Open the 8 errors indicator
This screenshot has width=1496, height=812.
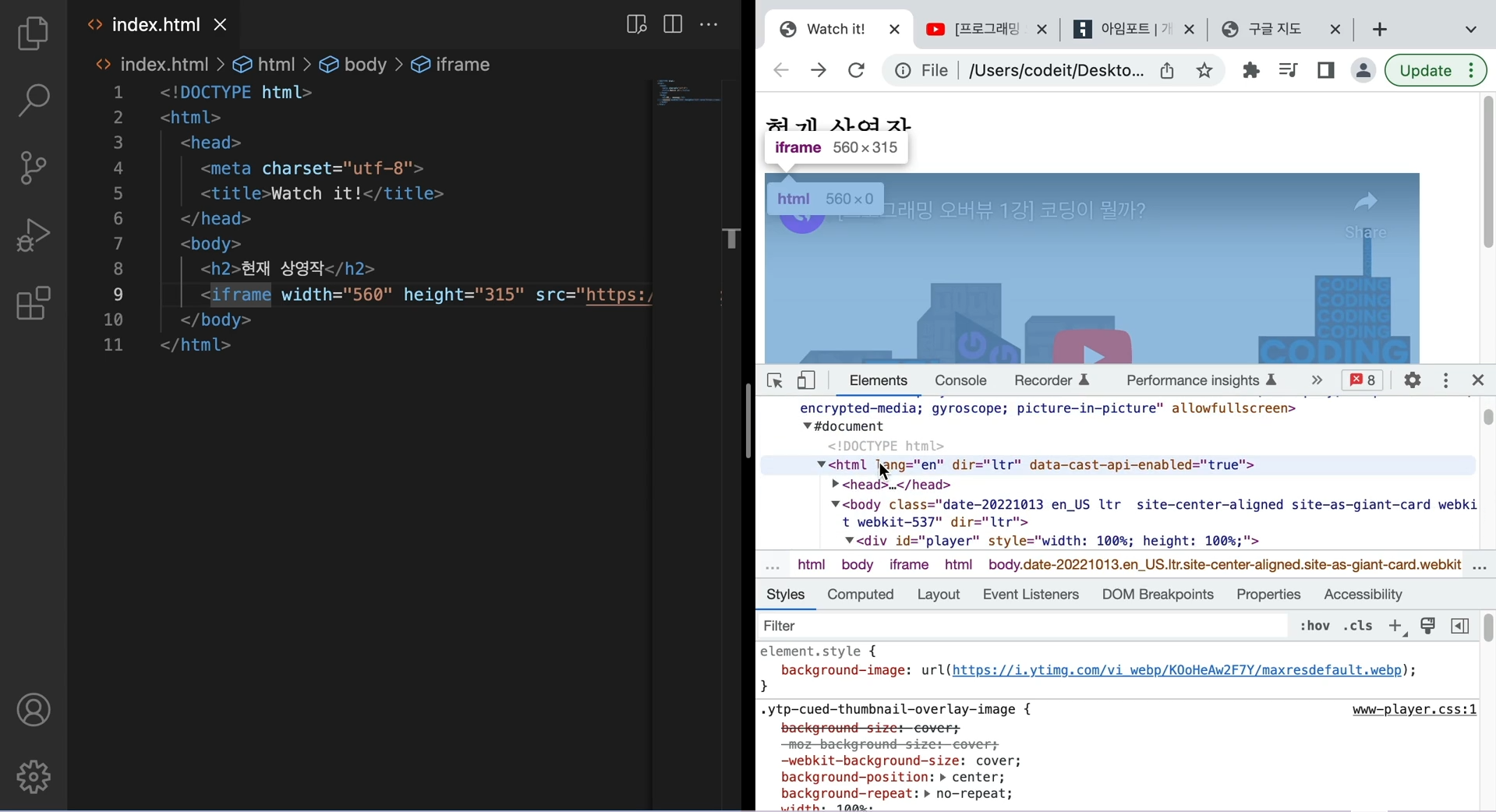click(1362, 380)
